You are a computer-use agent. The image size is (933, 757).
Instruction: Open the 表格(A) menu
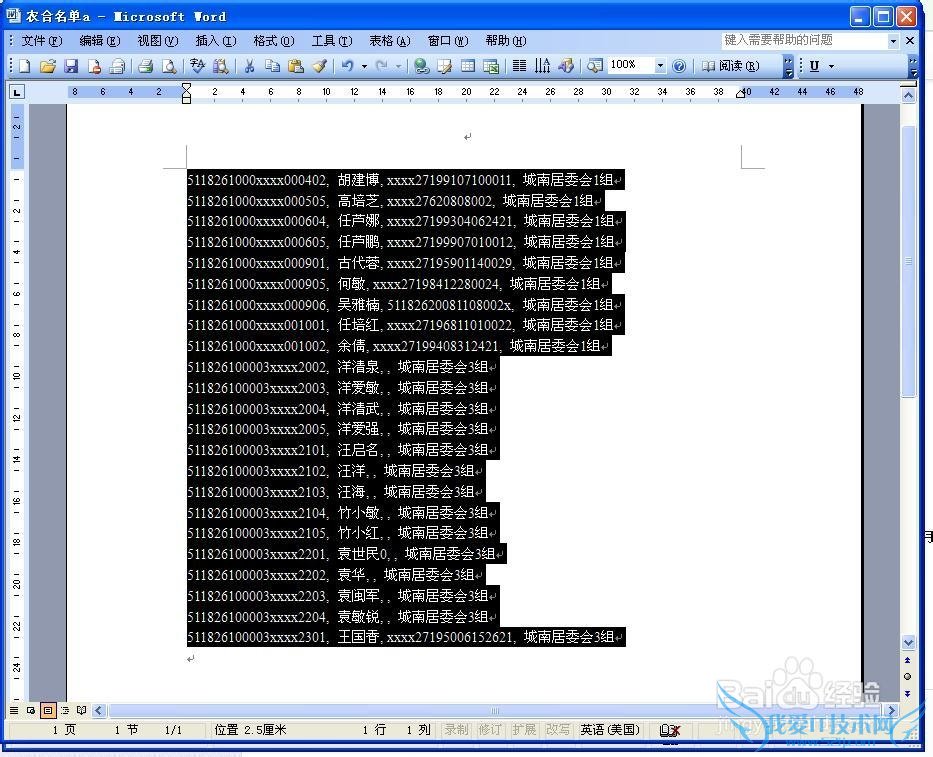tap(390, 41)
